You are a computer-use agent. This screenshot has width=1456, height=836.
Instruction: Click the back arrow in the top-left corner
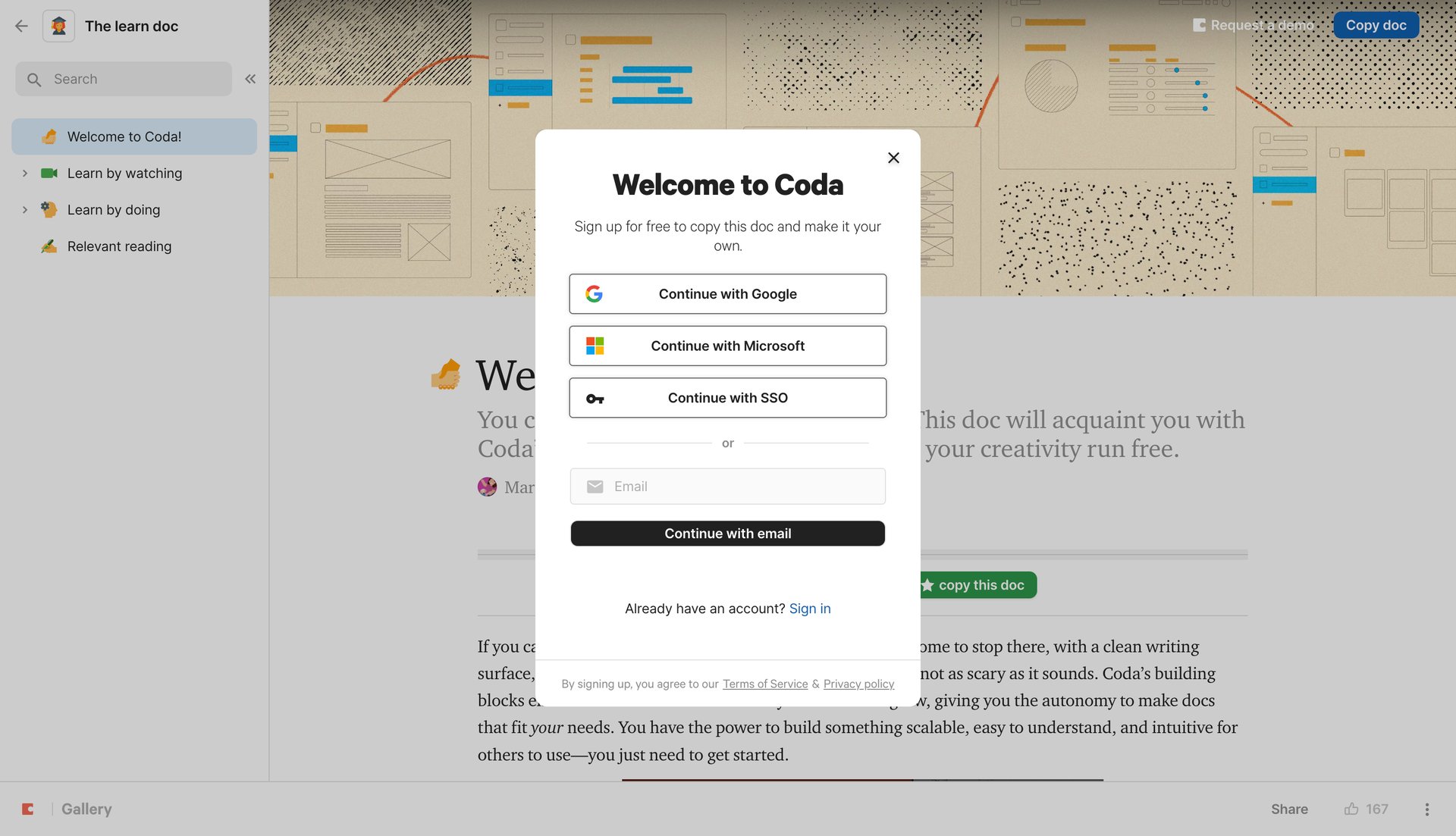[x=21, y=25]
